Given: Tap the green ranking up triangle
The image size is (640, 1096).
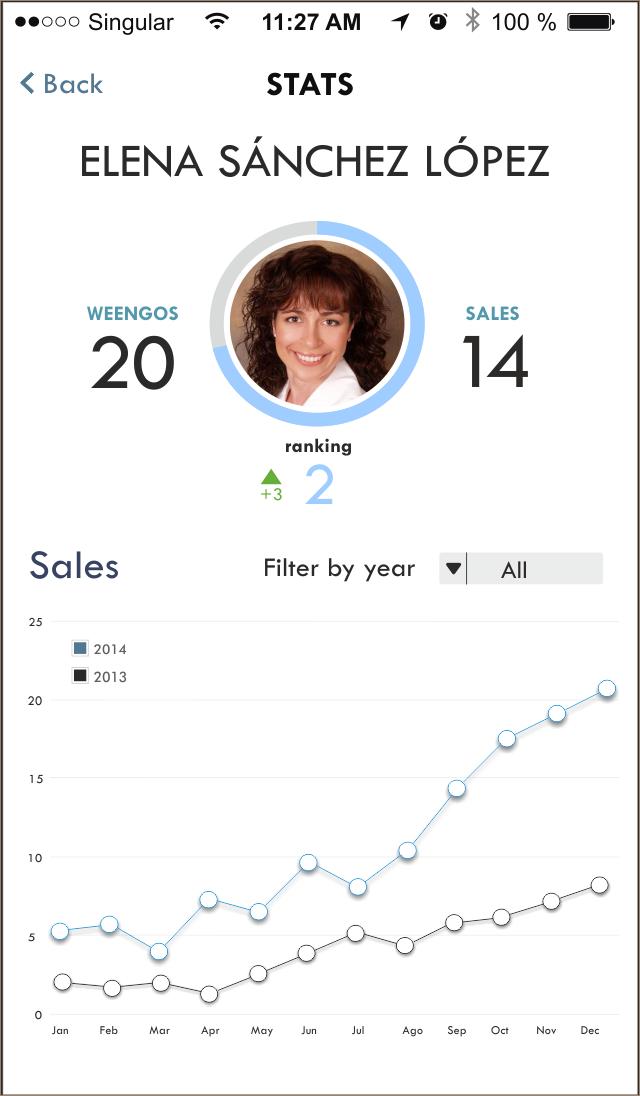Looking at the screenshot, I should point(271,477).
